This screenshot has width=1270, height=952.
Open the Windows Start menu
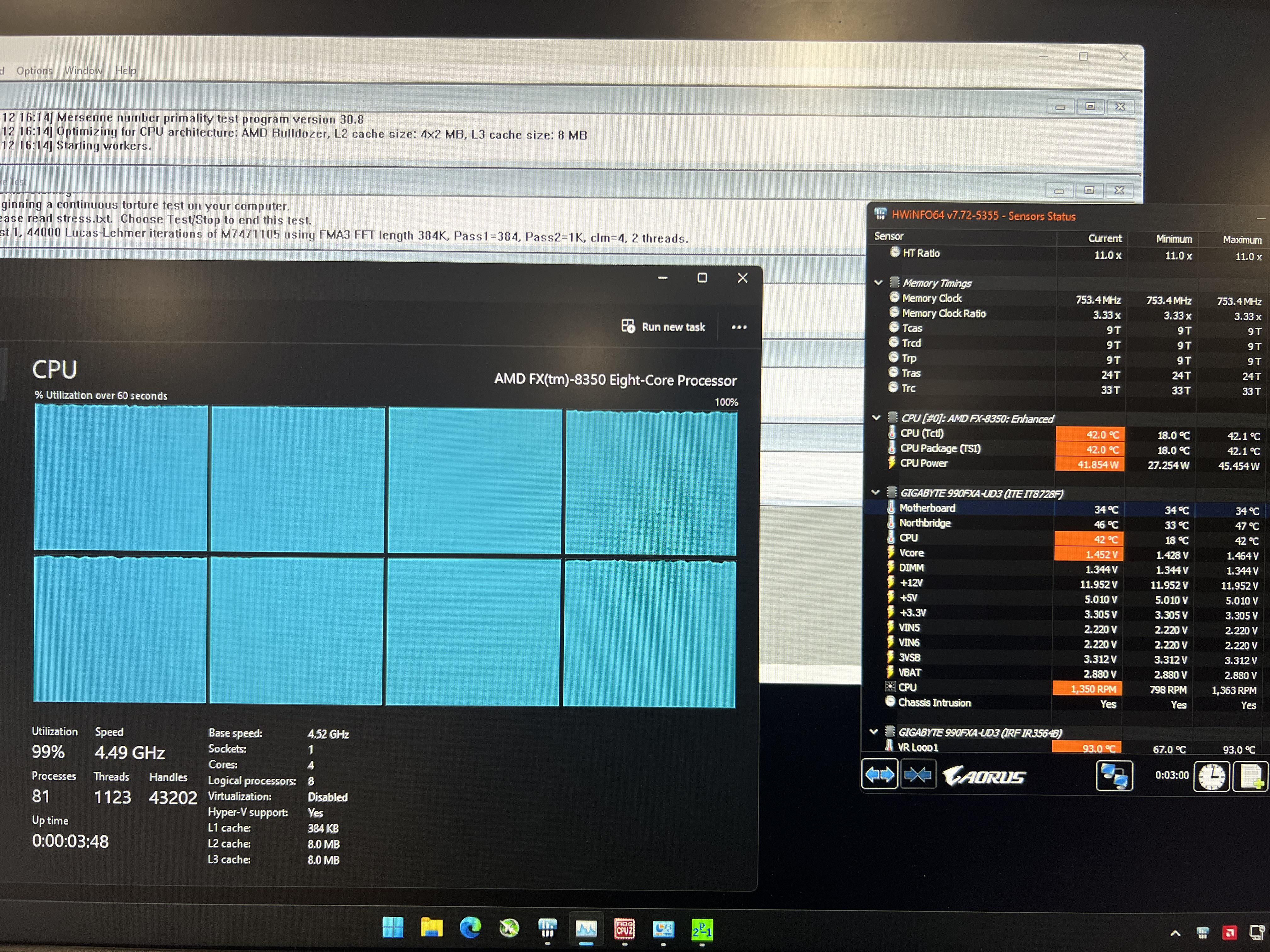pyautogui.click(x=393, y=927)
